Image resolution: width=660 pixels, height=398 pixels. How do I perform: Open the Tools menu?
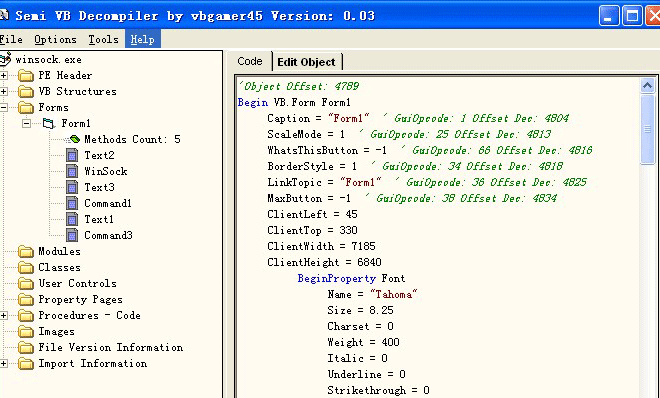click(104, 40)
